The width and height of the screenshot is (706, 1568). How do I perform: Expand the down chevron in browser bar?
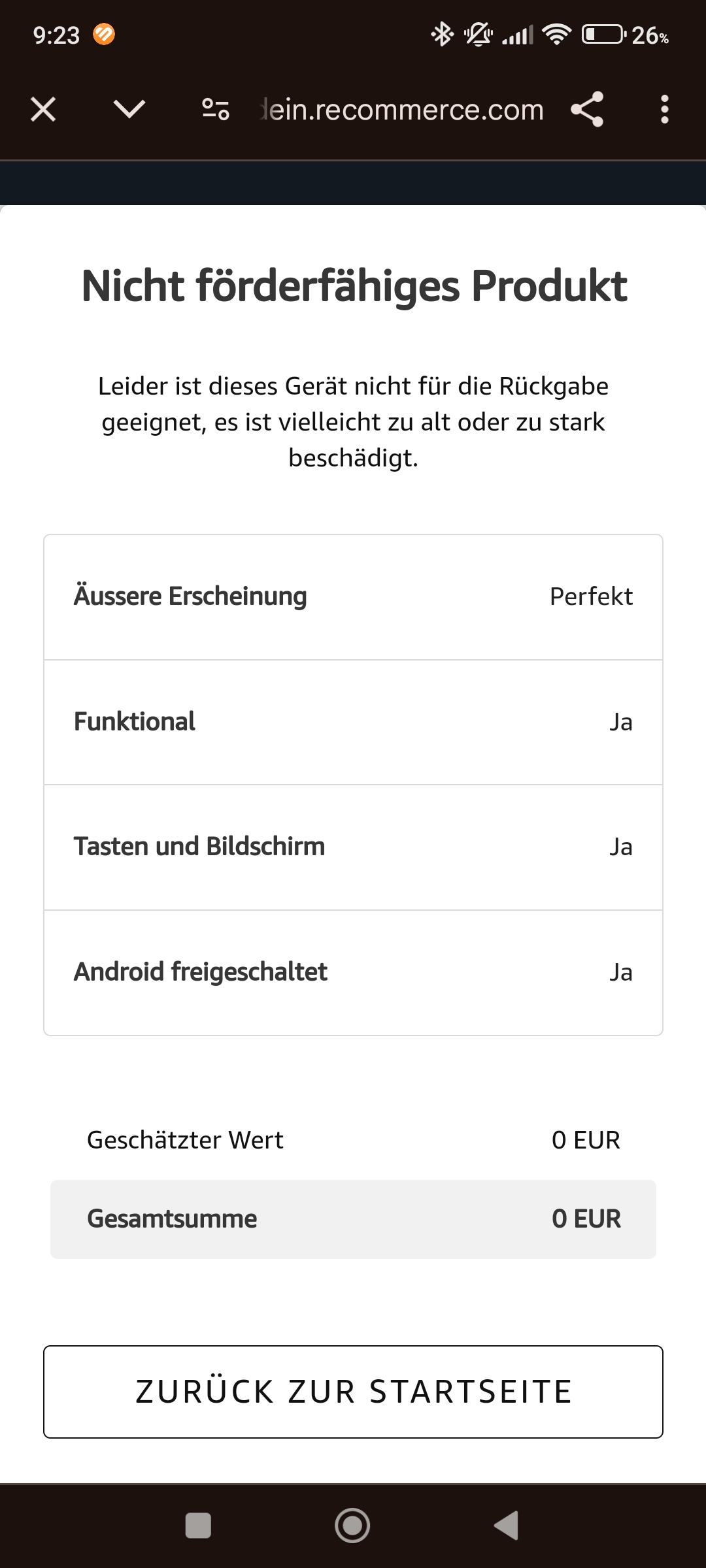pos(129,109)
